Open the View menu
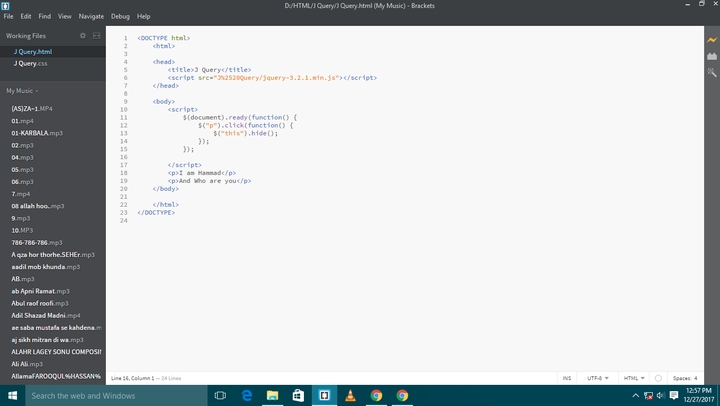This screenshot has height=406, width=720. (x=64, y=16)
